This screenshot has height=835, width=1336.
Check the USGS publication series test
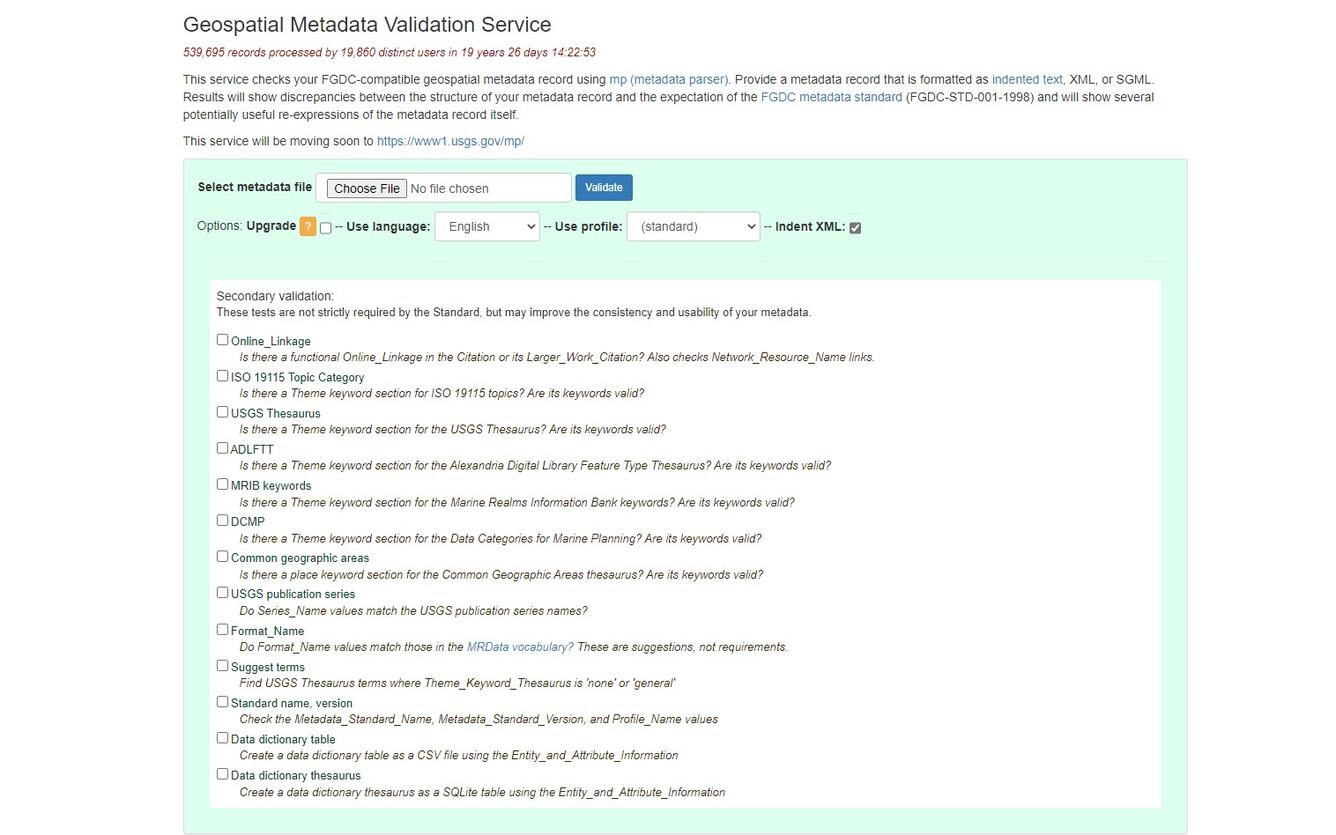coord(222,591)
